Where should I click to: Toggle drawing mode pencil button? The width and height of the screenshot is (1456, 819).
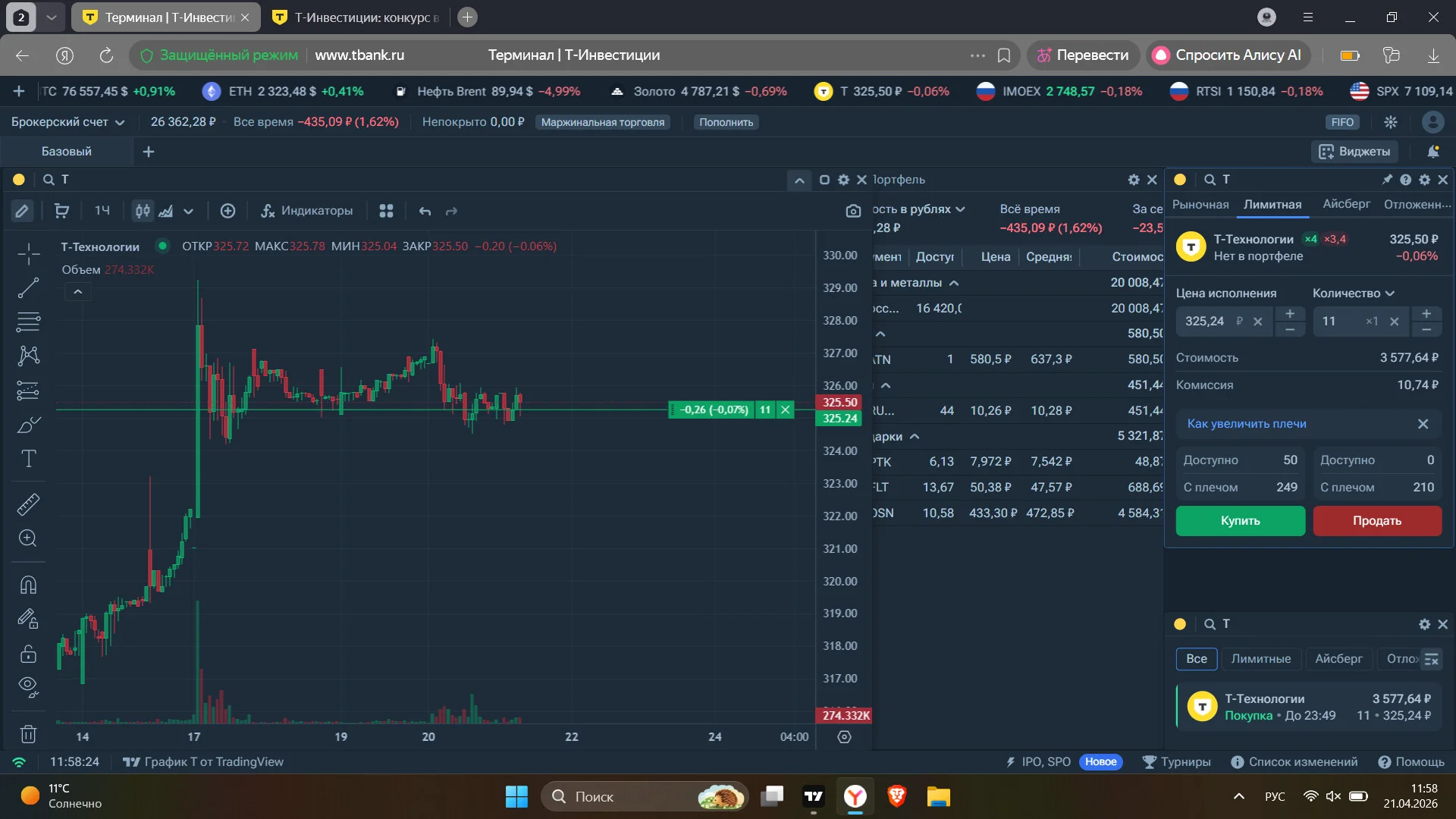(22, 211)
